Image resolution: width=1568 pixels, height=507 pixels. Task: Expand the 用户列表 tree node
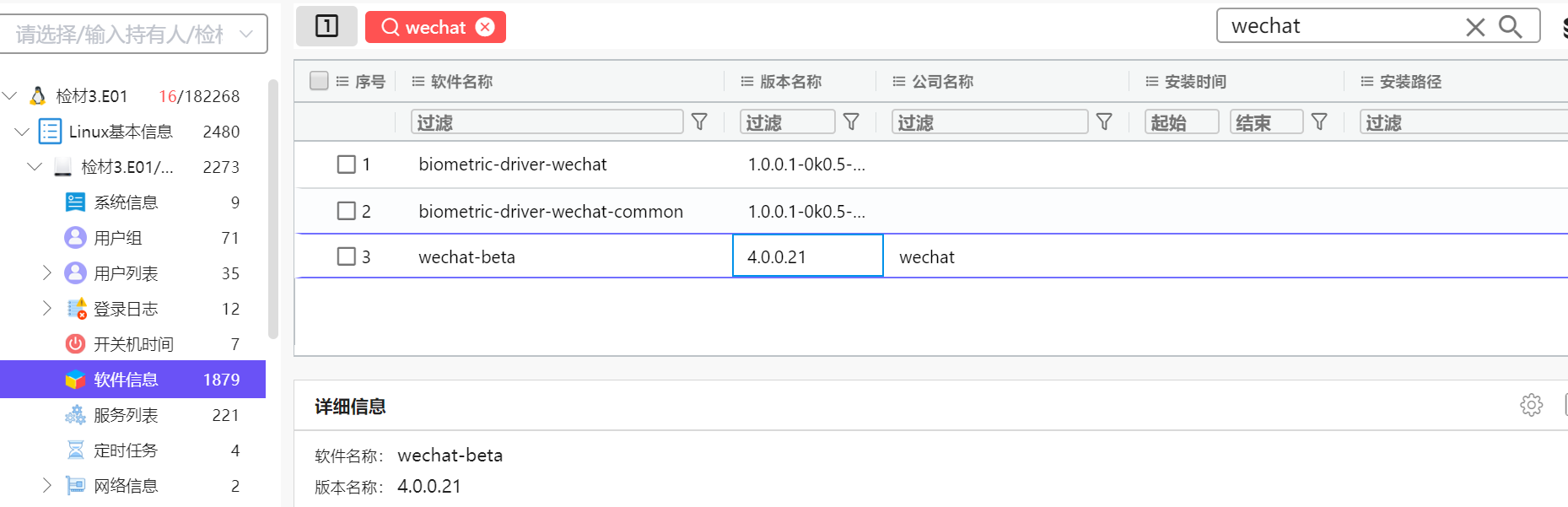point(47,272)
